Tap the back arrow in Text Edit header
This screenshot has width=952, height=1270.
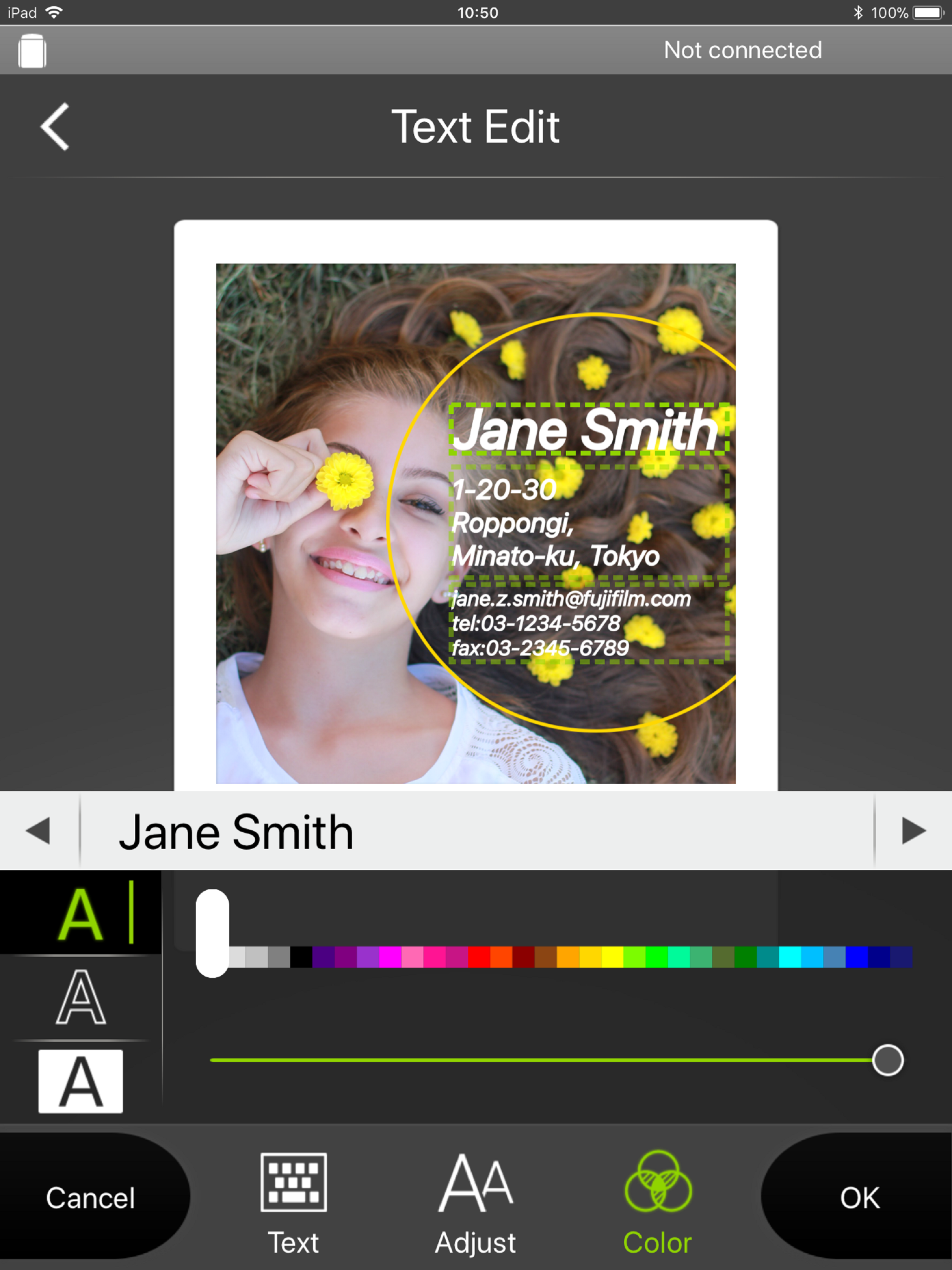point(55,127)
